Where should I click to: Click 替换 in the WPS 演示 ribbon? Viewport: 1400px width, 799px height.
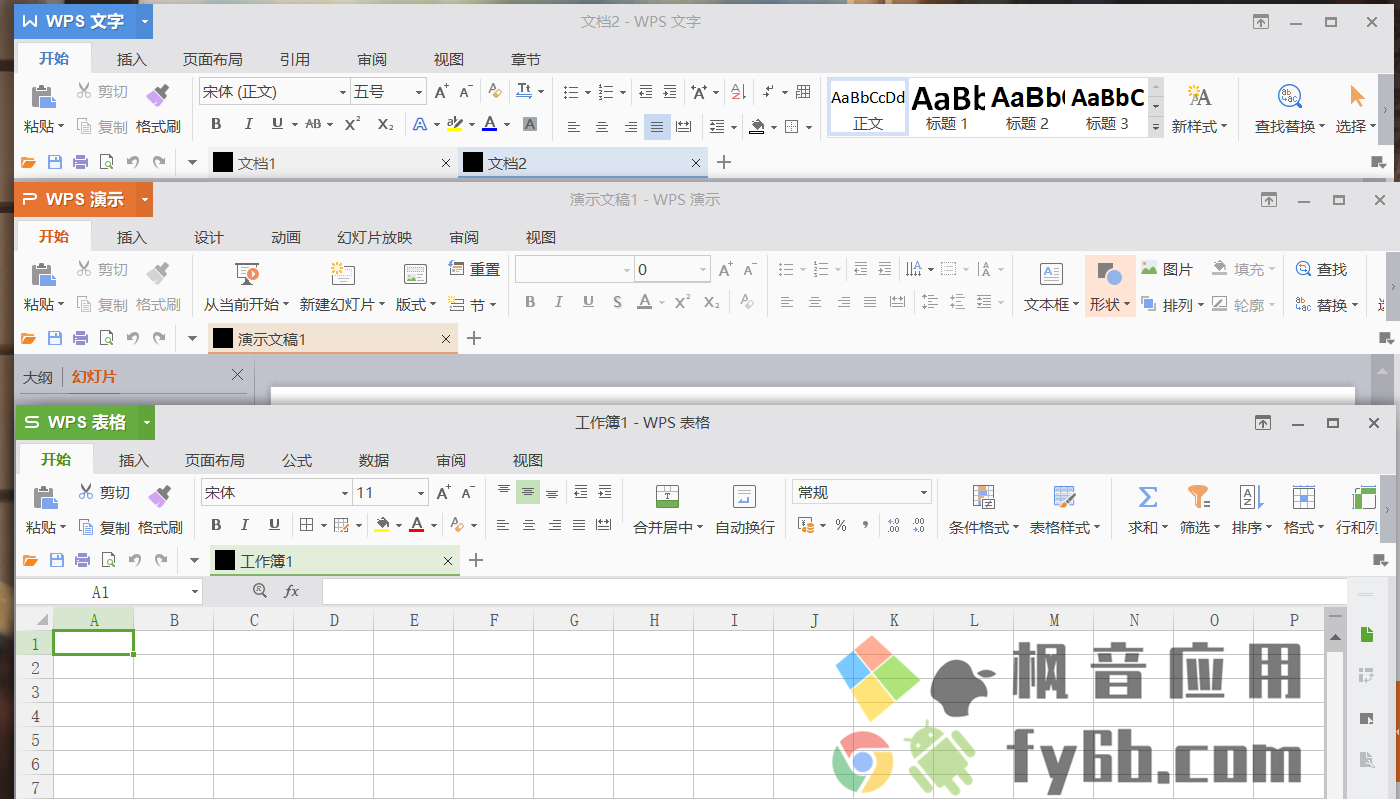(x=1326, y=305)
